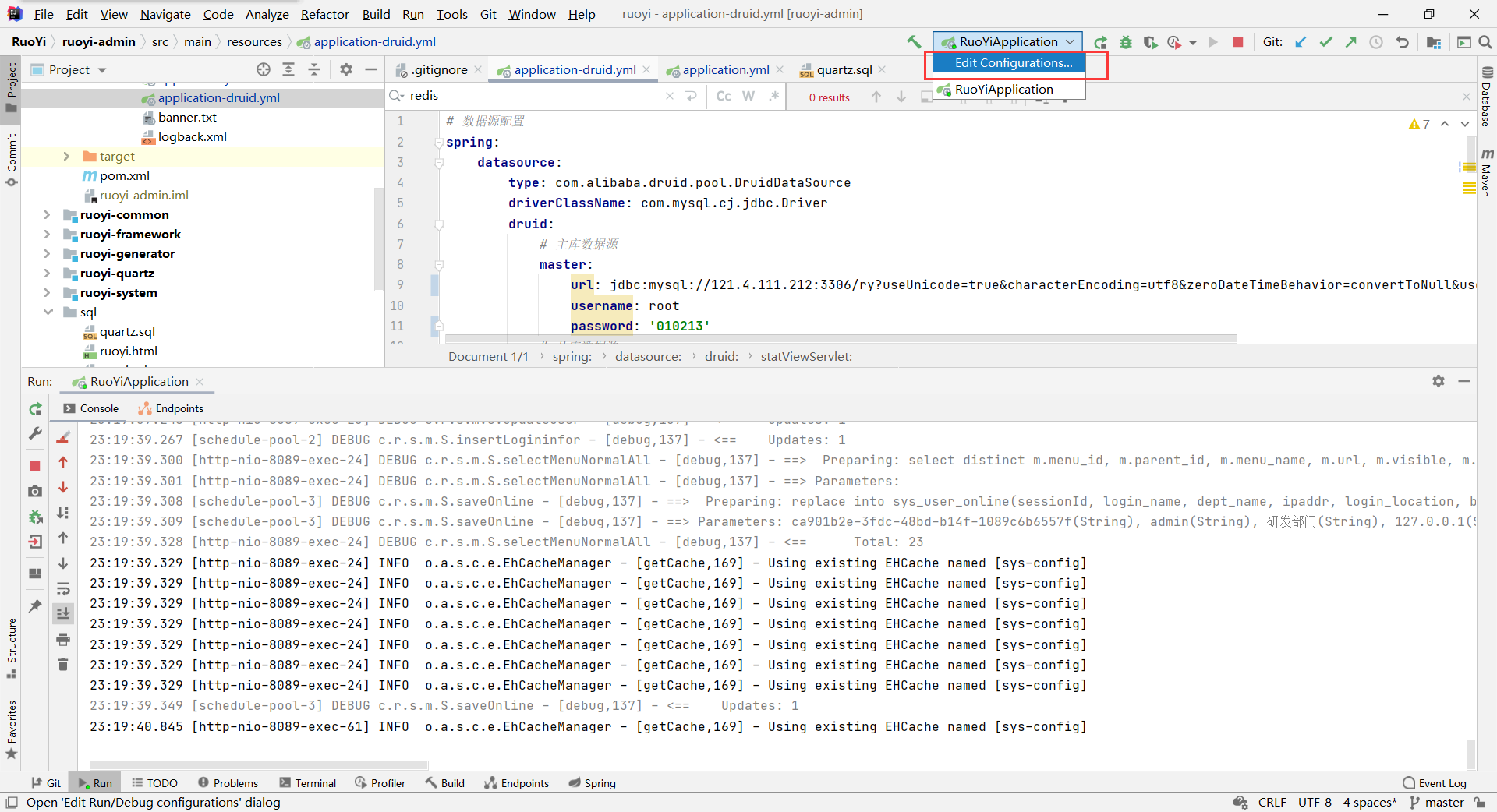The image size is (1497, 812).
Task: Expand the ruoyi-framework module
Action: pos(47,235)
